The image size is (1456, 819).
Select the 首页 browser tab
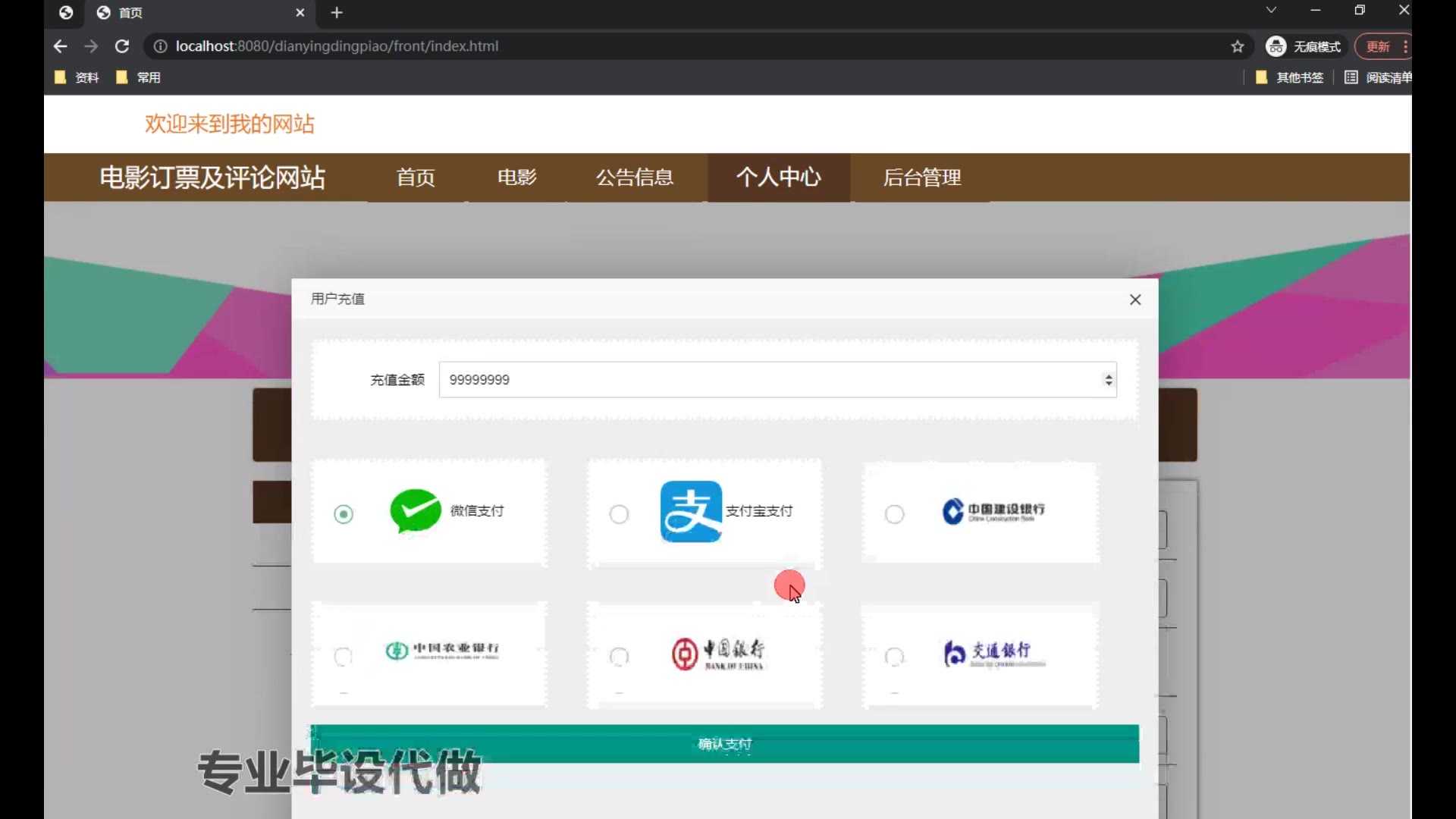[x=201, y=13]
